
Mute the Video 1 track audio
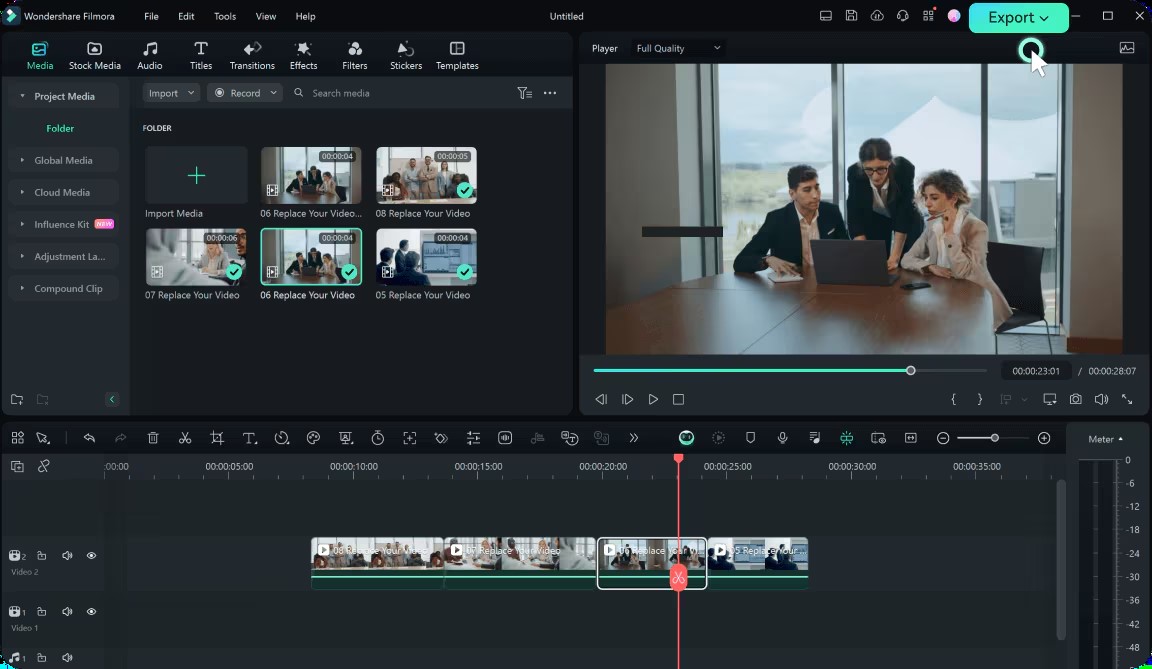pyautogui.click(x=67, y=612)
